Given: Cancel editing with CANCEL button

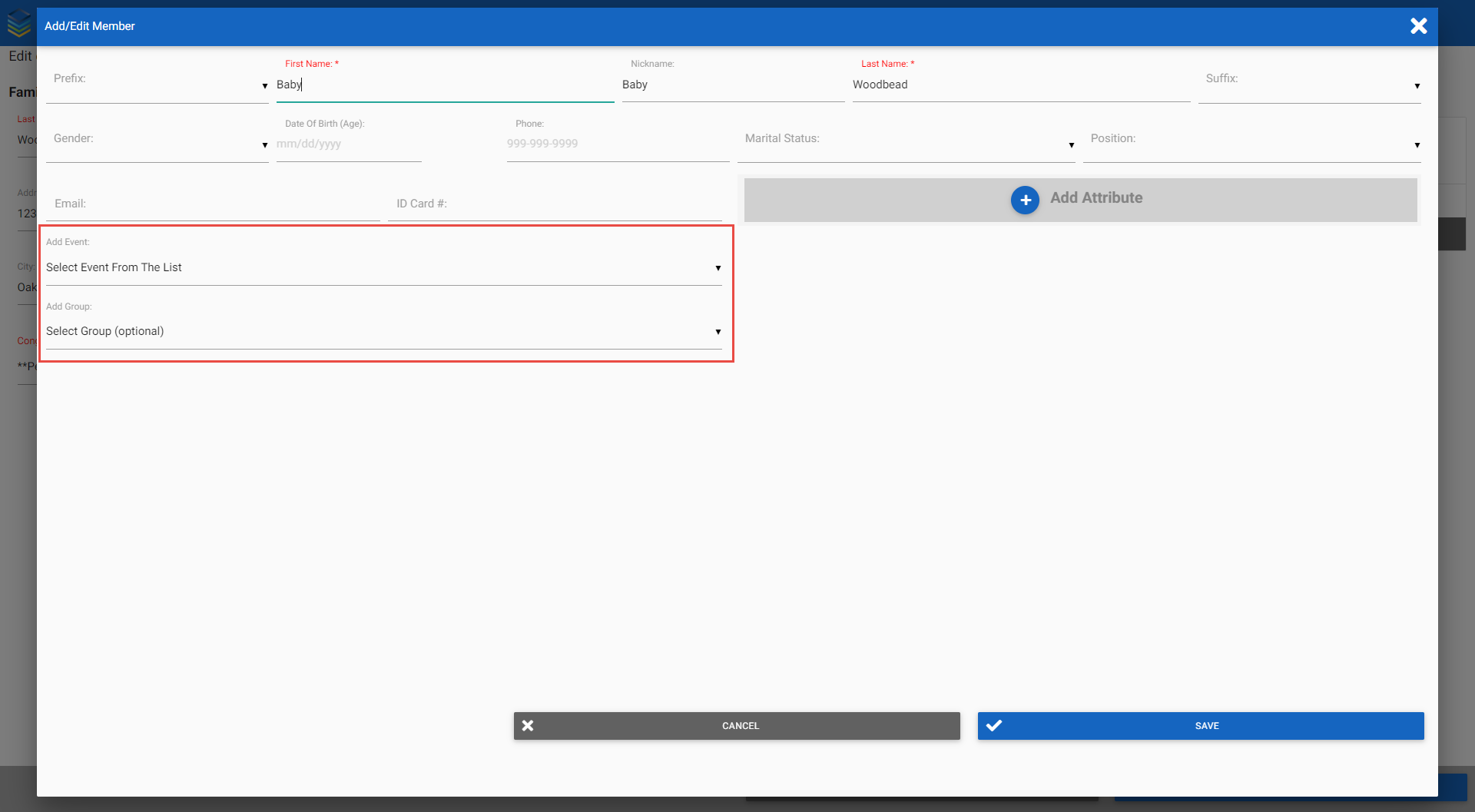Looking at the screenshot, I should (737, 726).
